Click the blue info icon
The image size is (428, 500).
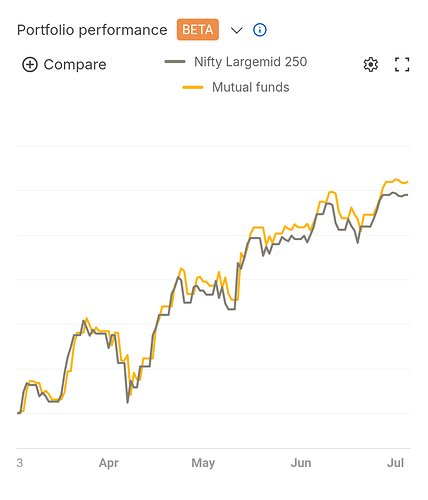point(260,30)
